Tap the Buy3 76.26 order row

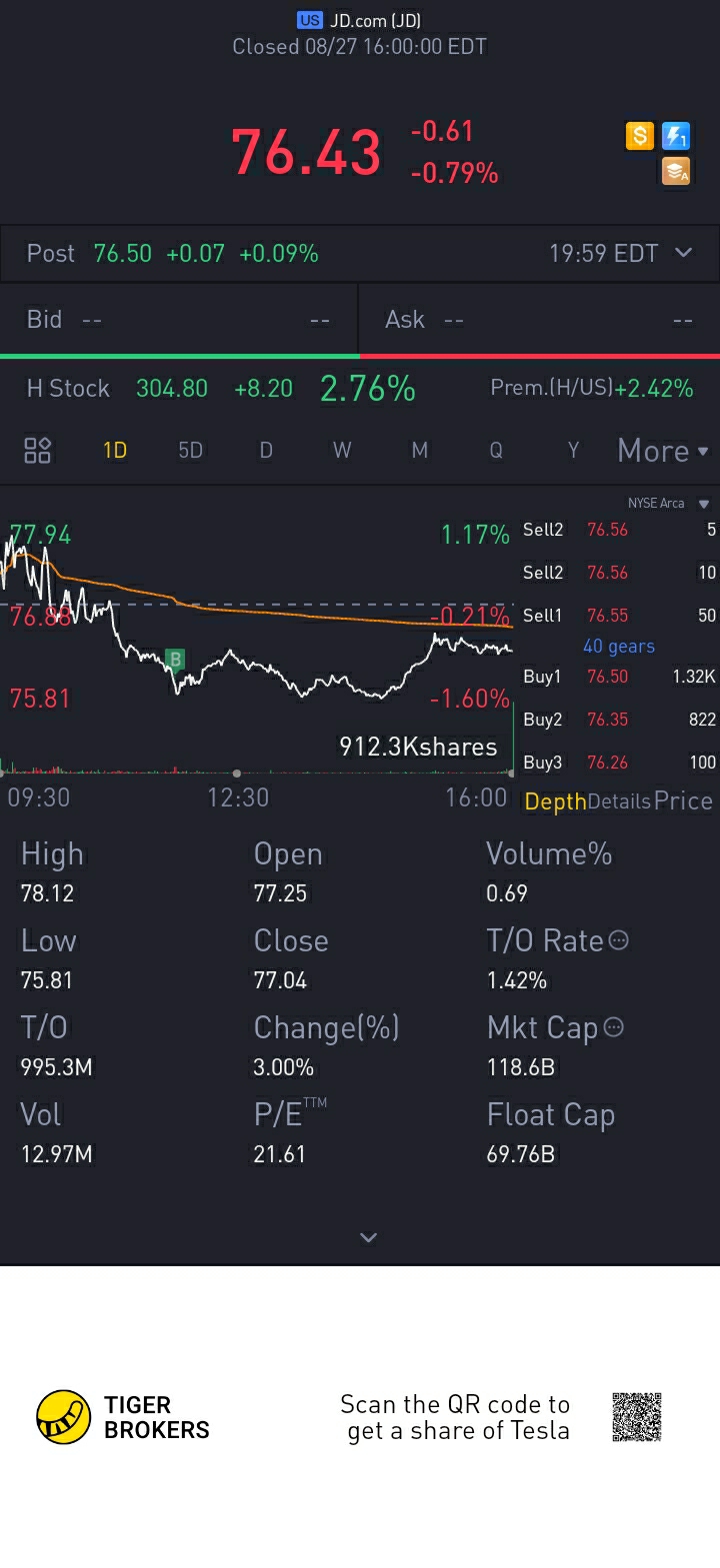(619, 763)
